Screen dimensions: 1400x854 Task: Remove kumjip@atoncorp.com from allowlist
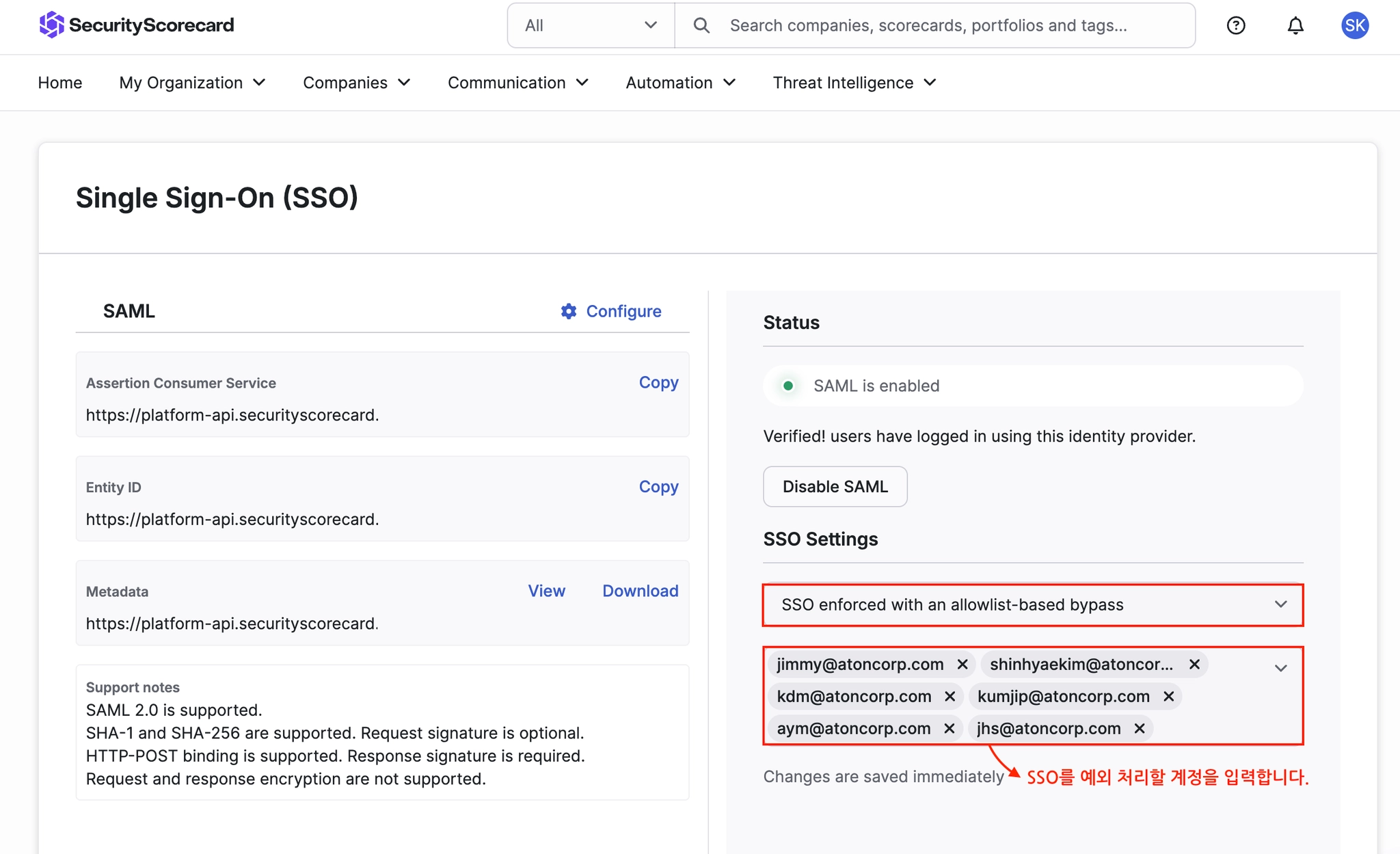pyautogui.click(x=1168, y=696)
